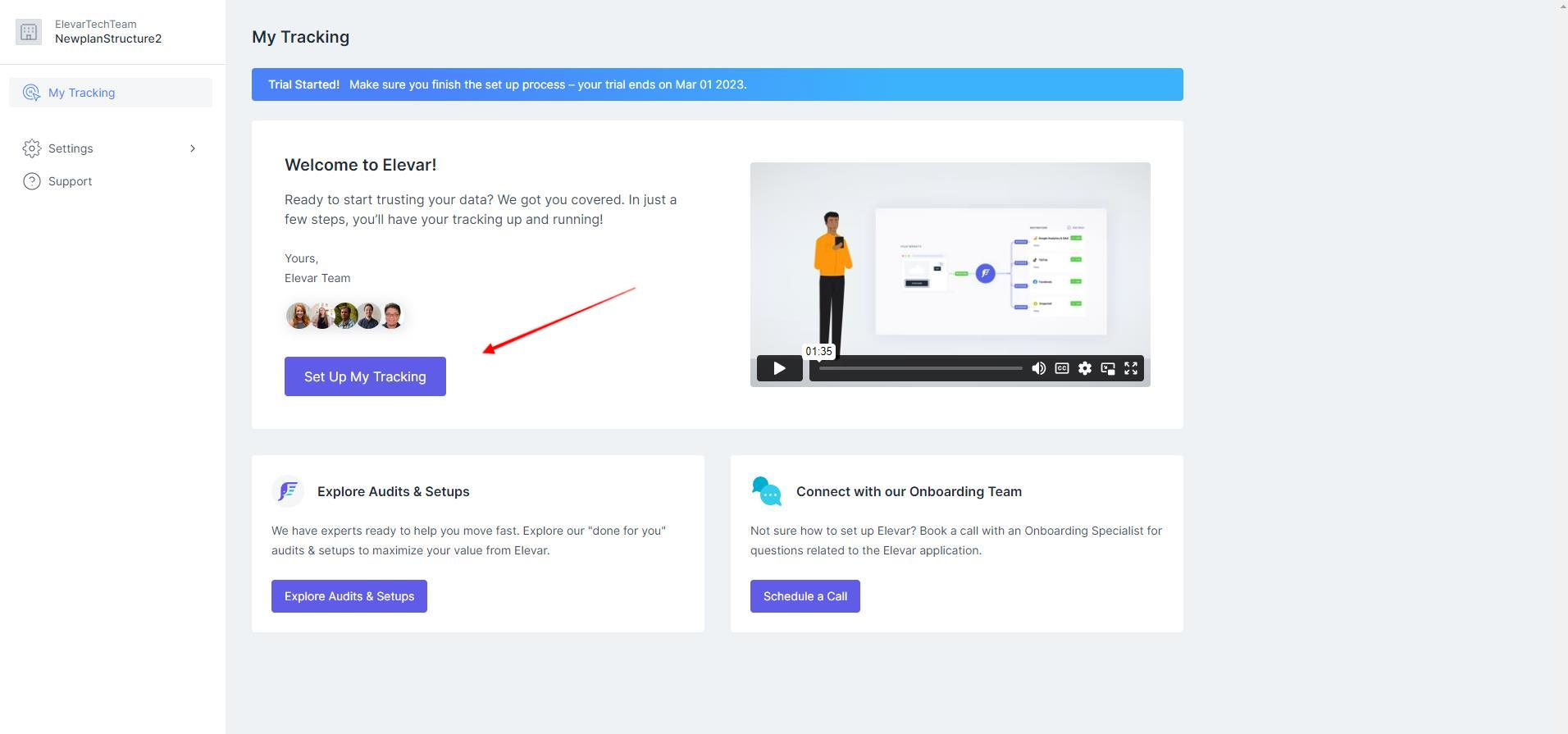
Task: Click the 01:35 video duration label
Action: click(818, 351)
